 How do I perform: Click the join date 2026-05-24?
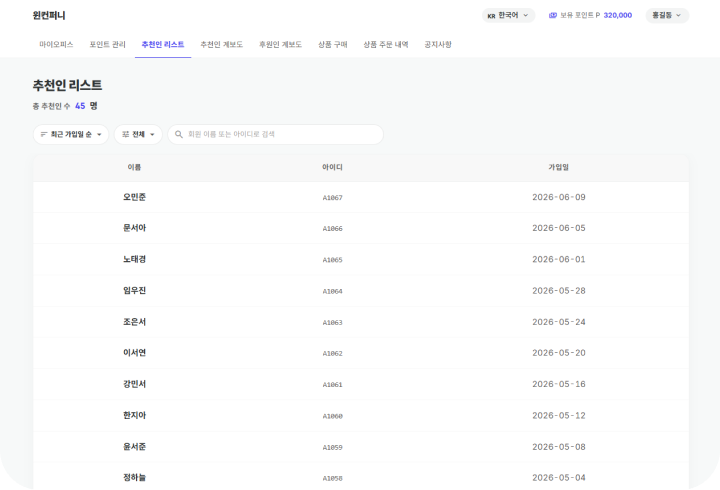[x=559, y=322]
